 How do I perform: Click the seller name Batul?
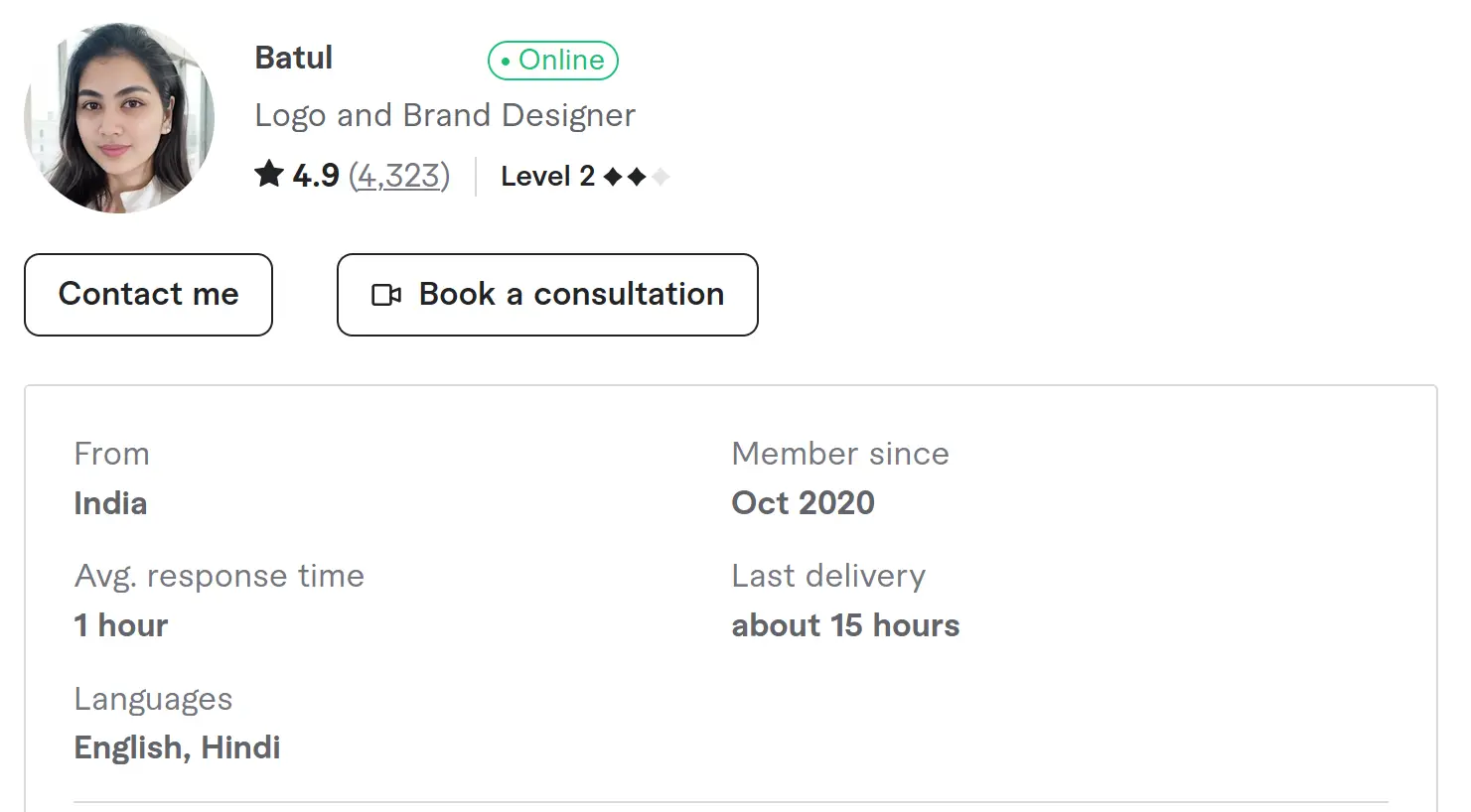click(294, 58)
